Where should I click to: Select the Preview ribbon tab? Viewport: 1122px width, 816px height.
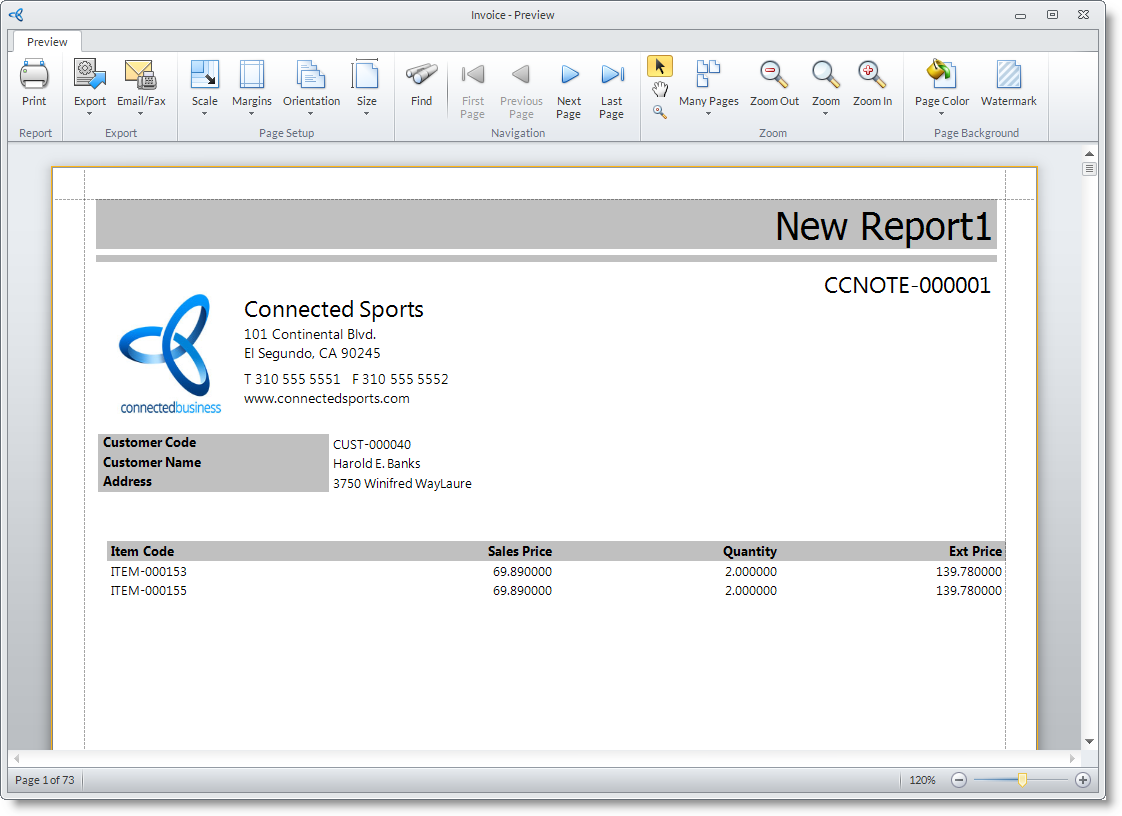click(47, 42)
